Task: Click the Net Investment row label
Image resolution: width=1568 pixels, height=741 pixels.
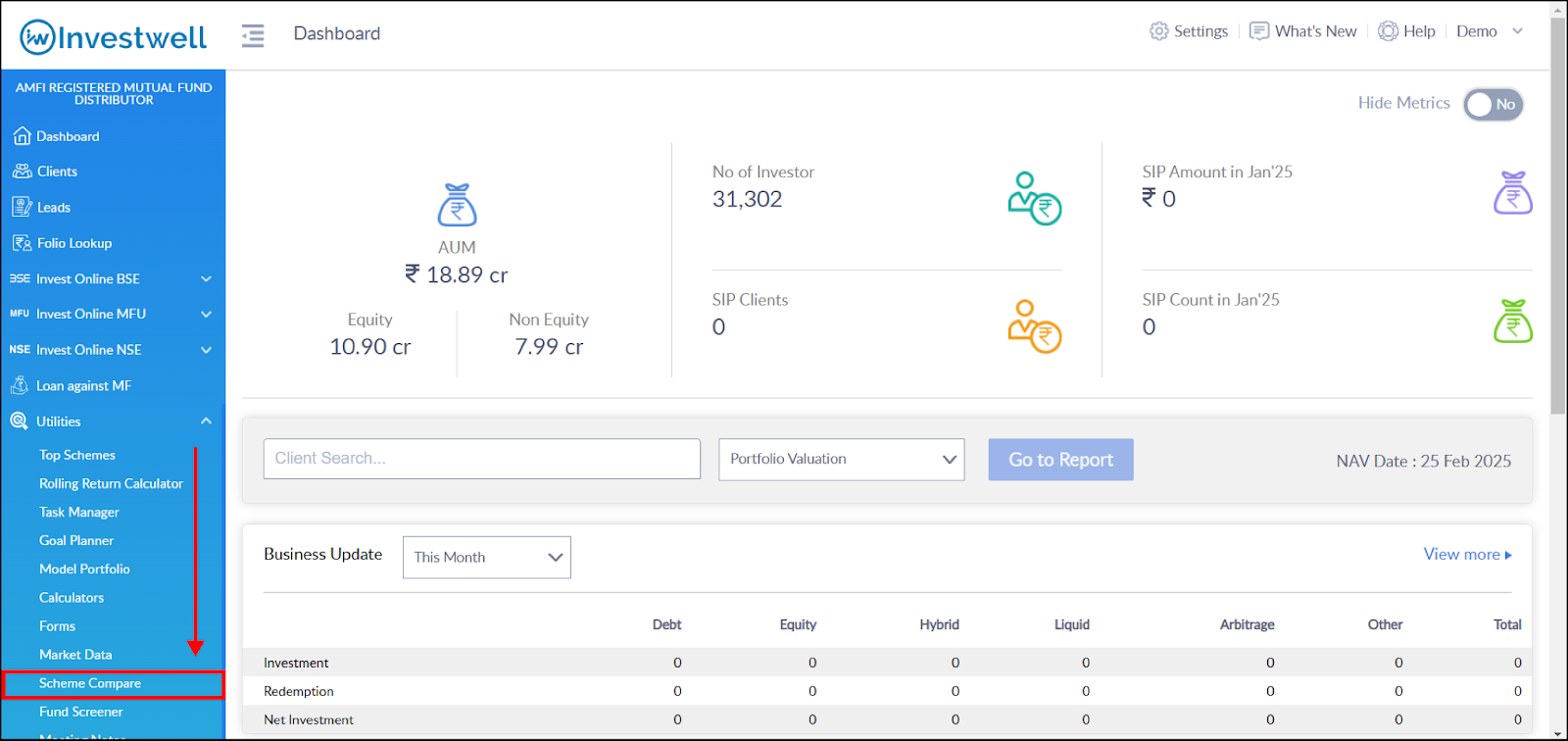Action: tap(309, 719)
